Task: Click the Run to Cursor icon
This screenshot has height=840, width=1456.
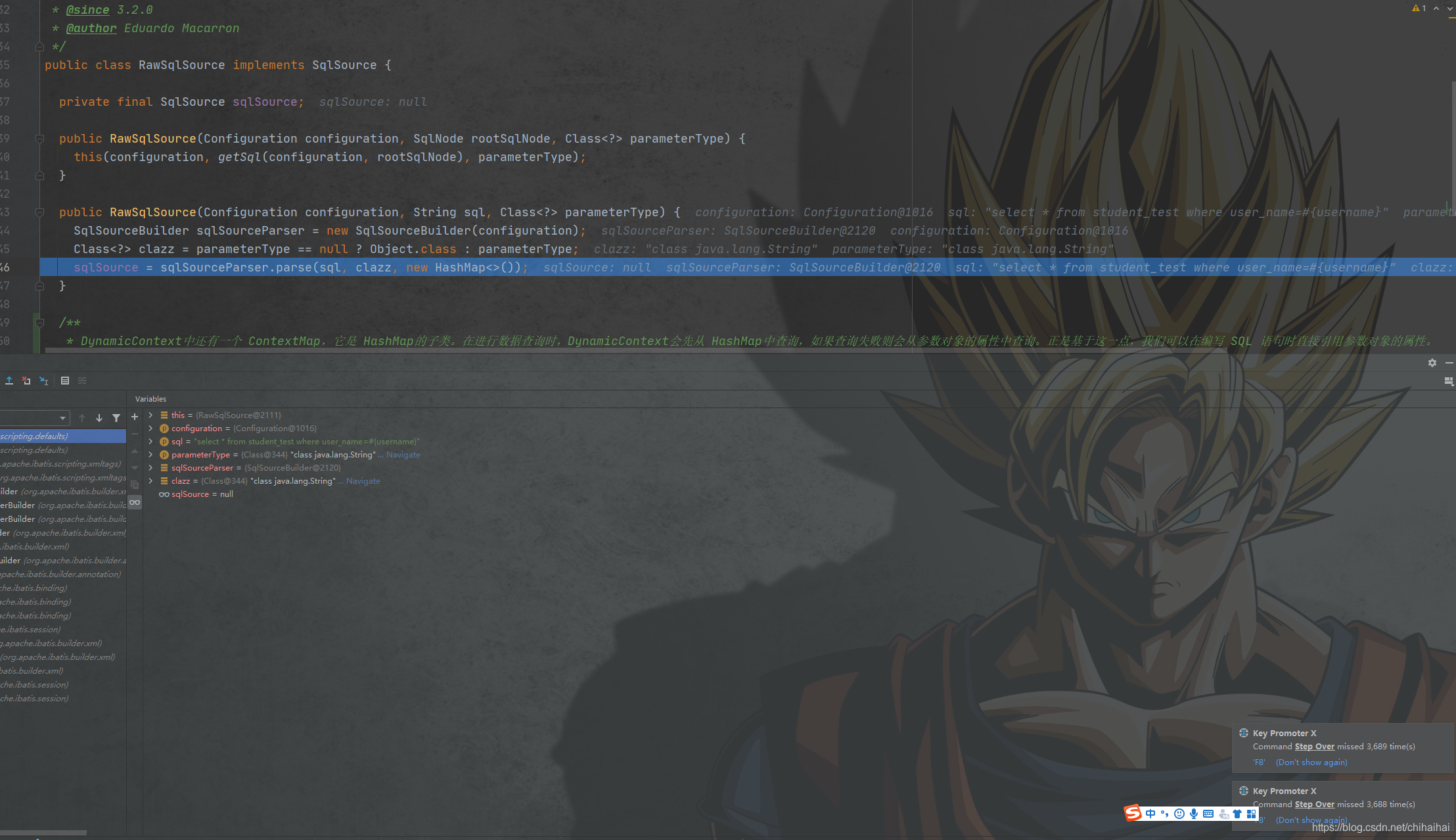Action: 43,381
